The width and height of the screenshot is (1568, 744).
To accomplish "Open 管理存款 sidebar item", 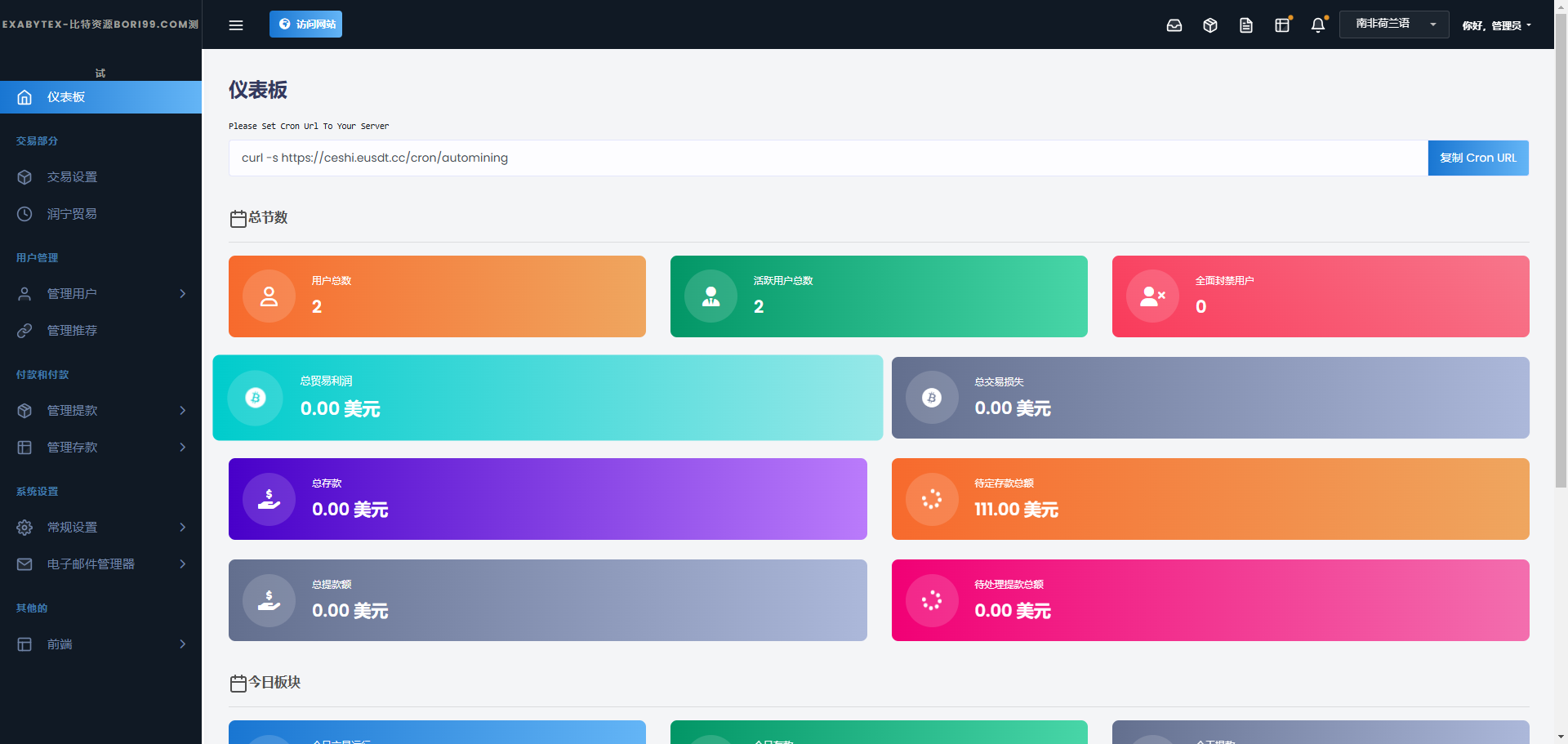I will coord(100,448).
